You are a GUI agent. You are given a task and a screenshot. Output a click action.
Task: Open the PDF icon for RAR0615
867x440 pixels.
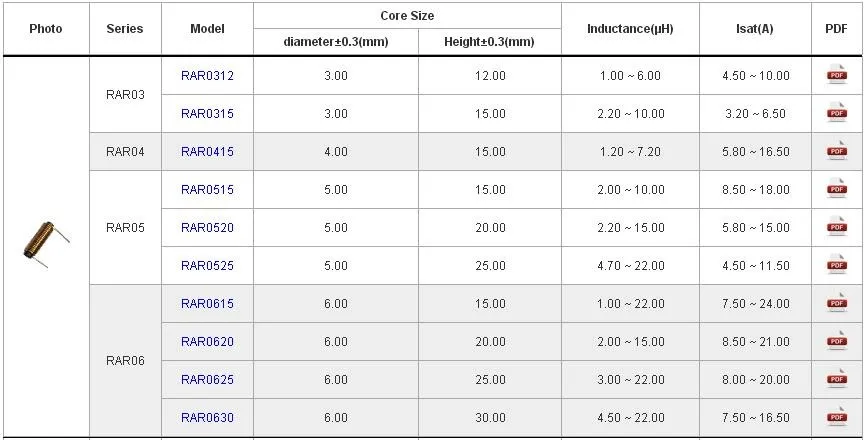pyautogui.click(x=836, y=303)
